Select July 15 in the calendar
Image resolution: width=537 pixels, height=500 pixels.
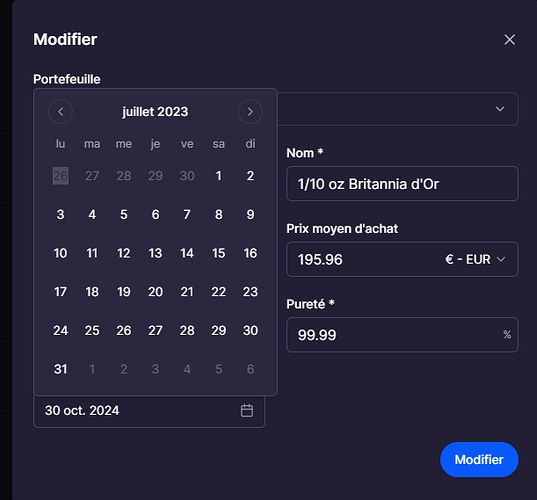coord(218,253)
